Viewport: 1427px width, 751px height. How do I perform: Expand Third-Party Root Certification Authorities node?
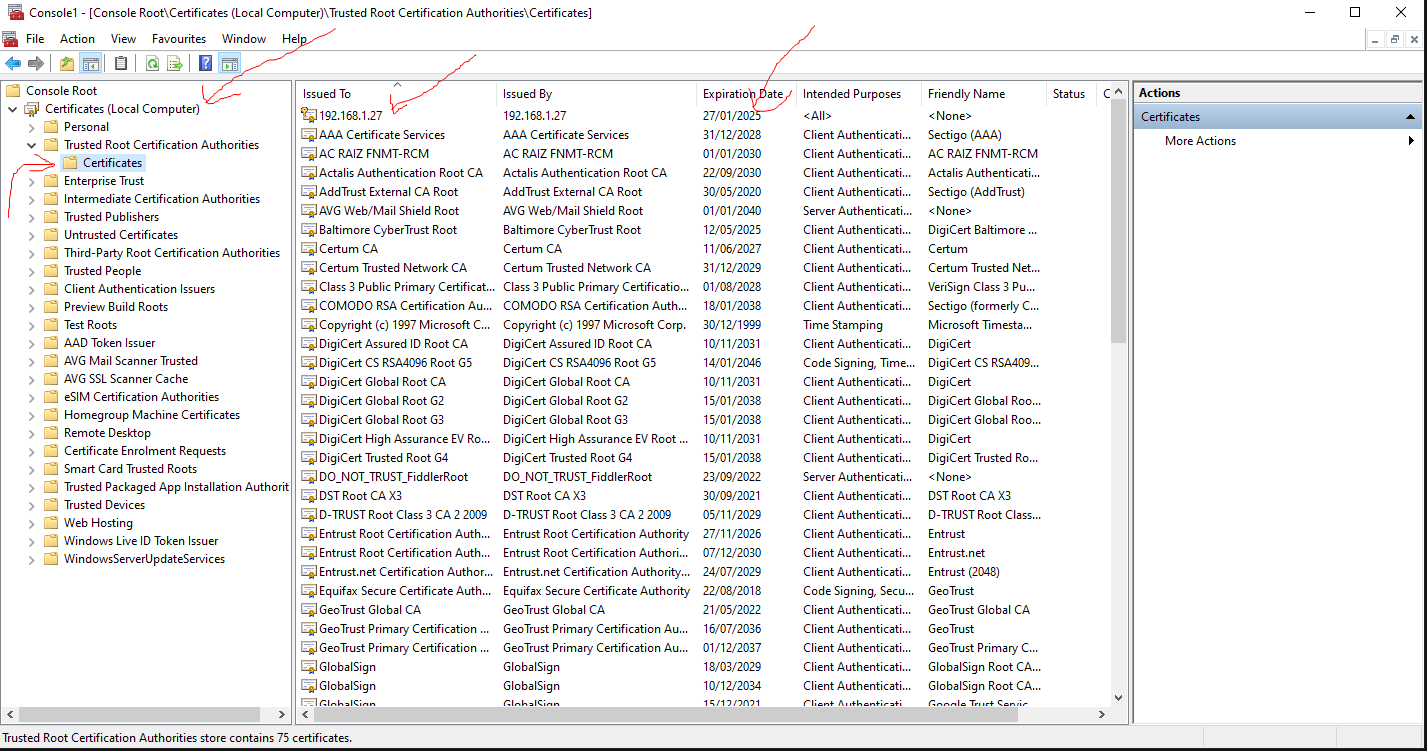click(31, 253)
